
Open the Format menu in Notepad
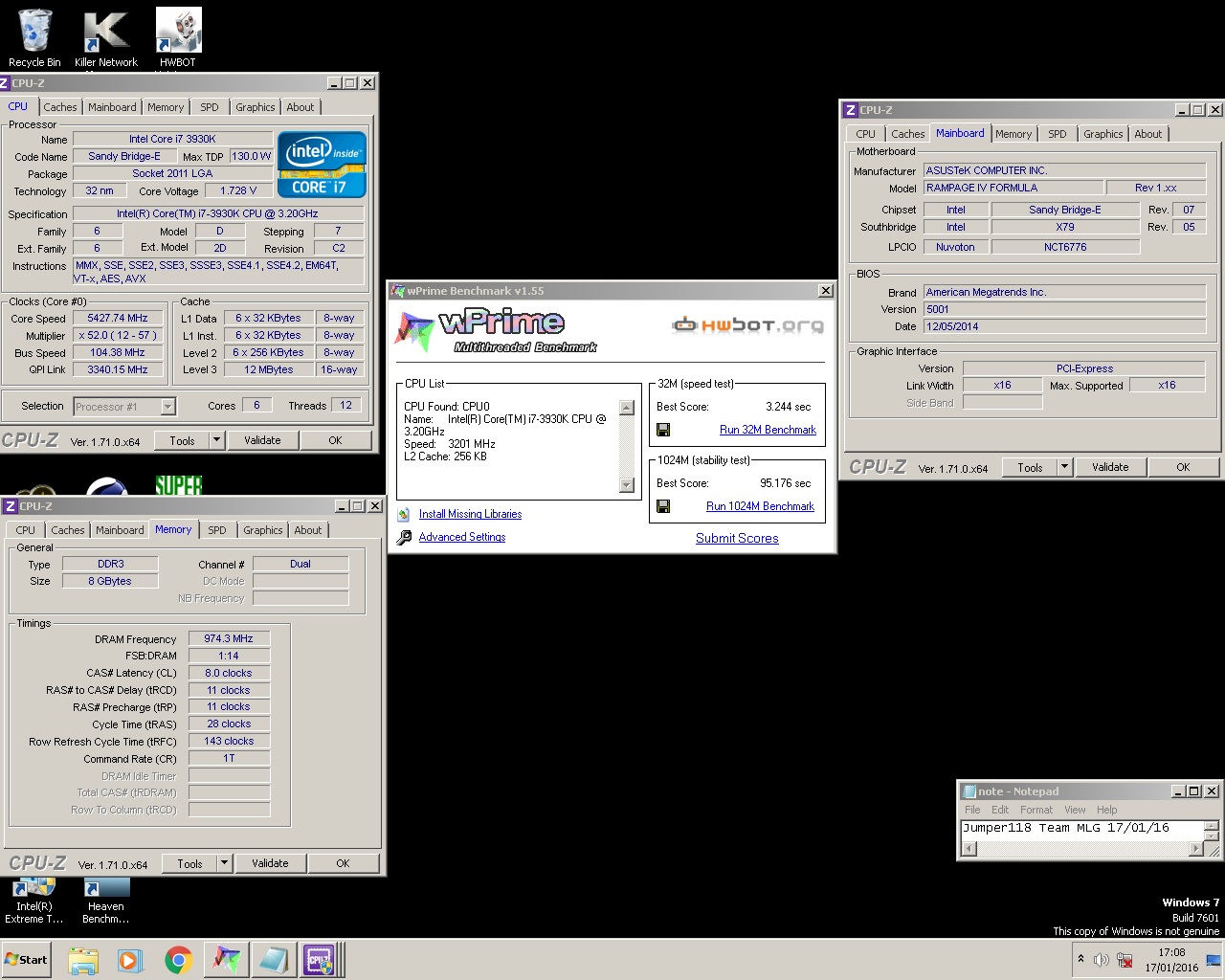[1036, 810]
